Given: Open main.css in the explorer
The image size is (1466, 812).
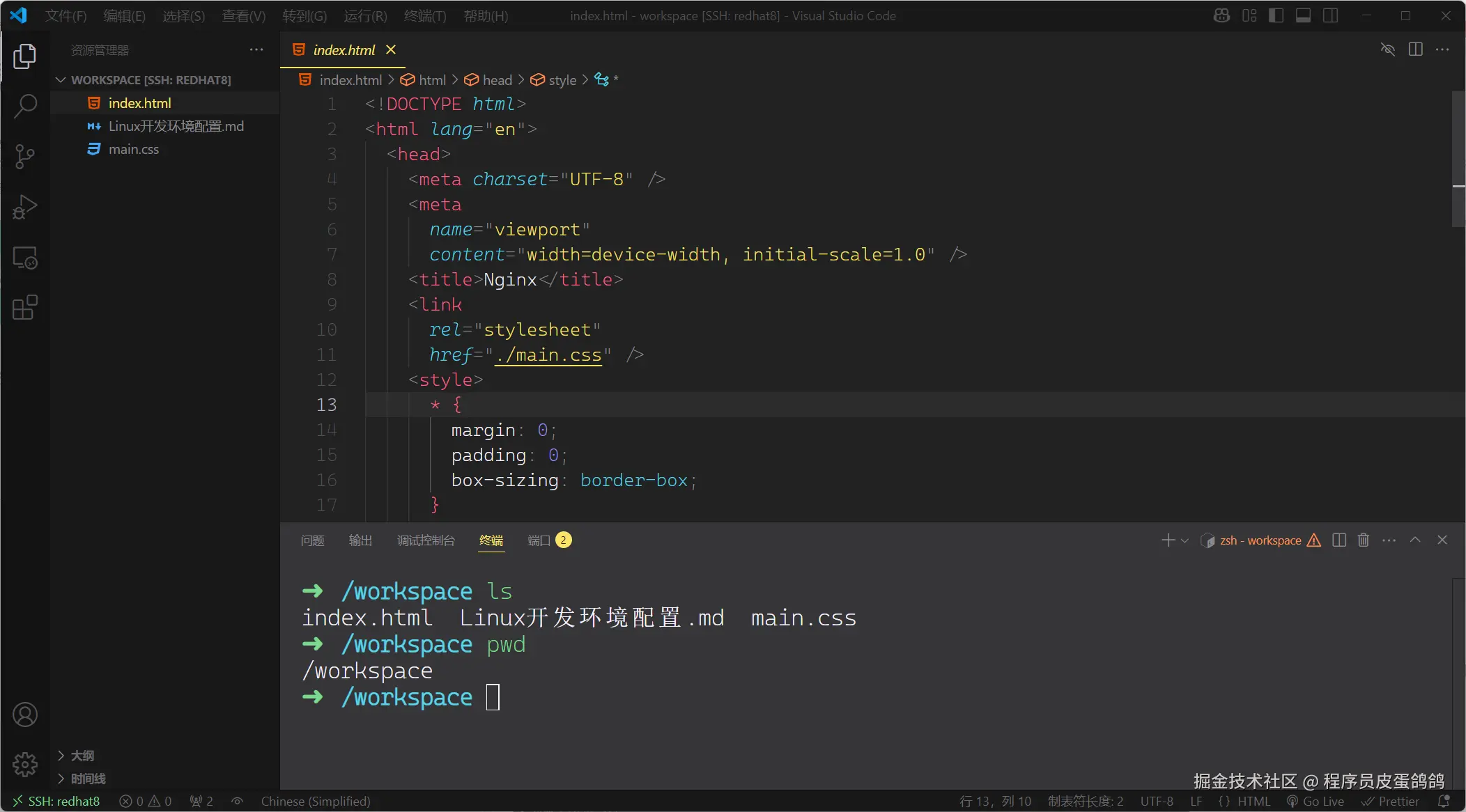Looking at the screenshot, I should (133, 149).
